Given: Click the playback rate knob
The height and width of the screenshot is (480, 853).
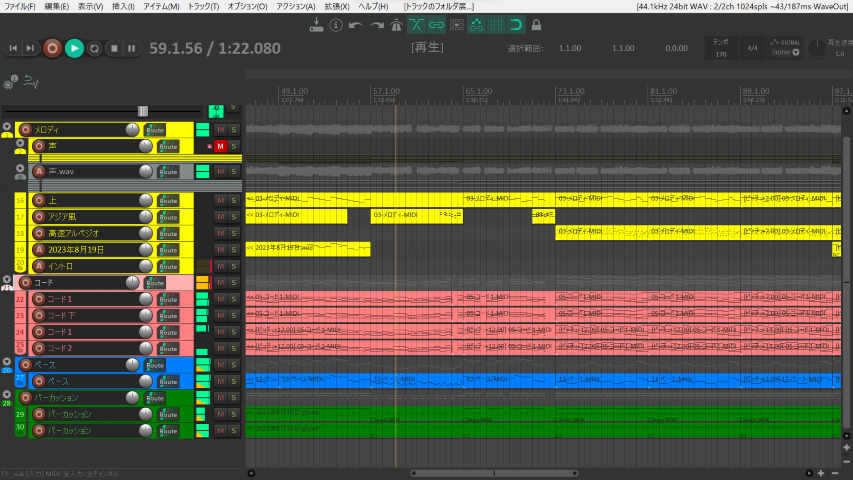Looking at the screenshot, I should pos(816,48).
